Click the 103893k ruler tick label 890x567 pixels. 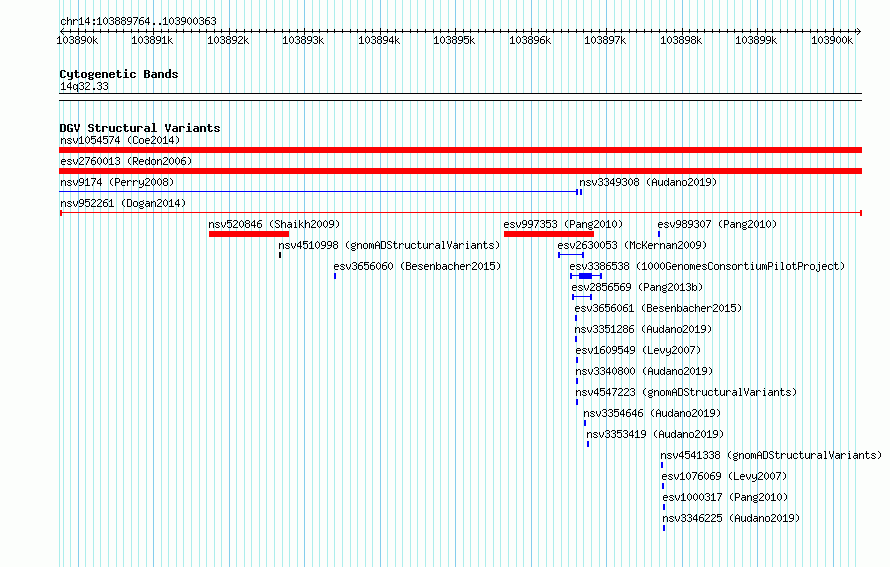pos(303,40)
